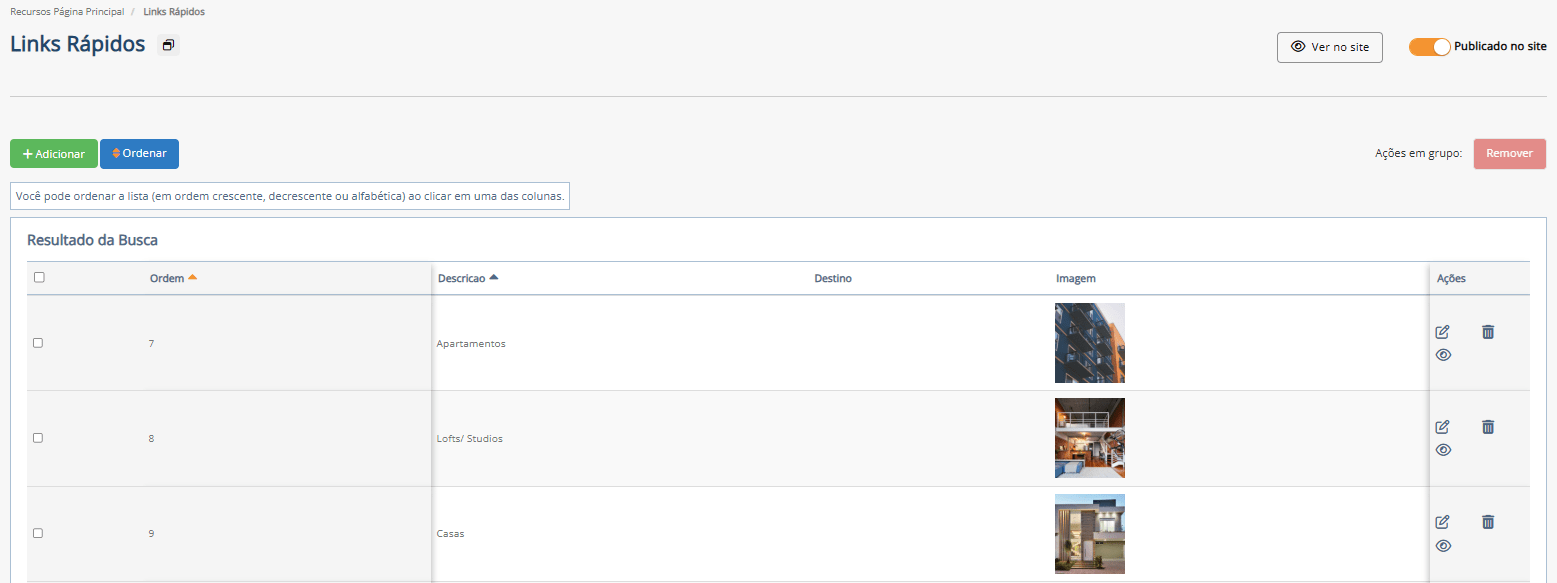Edit the Casas row with pencil icon
The height and width of the screenshot is (583, 1557).
[1442, 522]
